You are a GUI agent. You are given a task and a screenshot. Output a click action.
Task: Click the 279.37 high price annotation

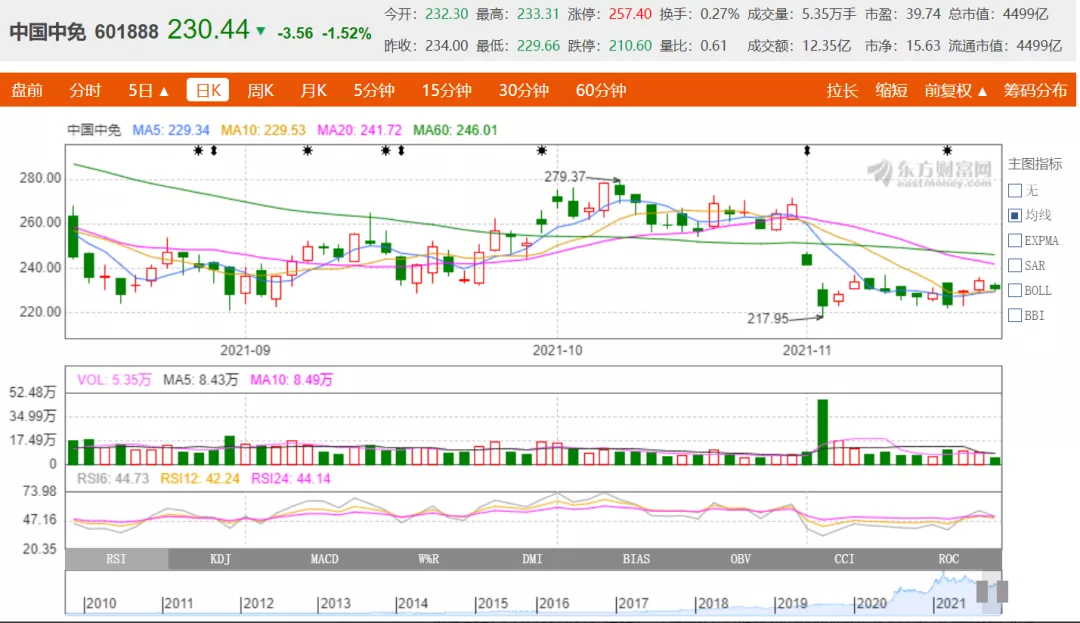tap(565, 177)
